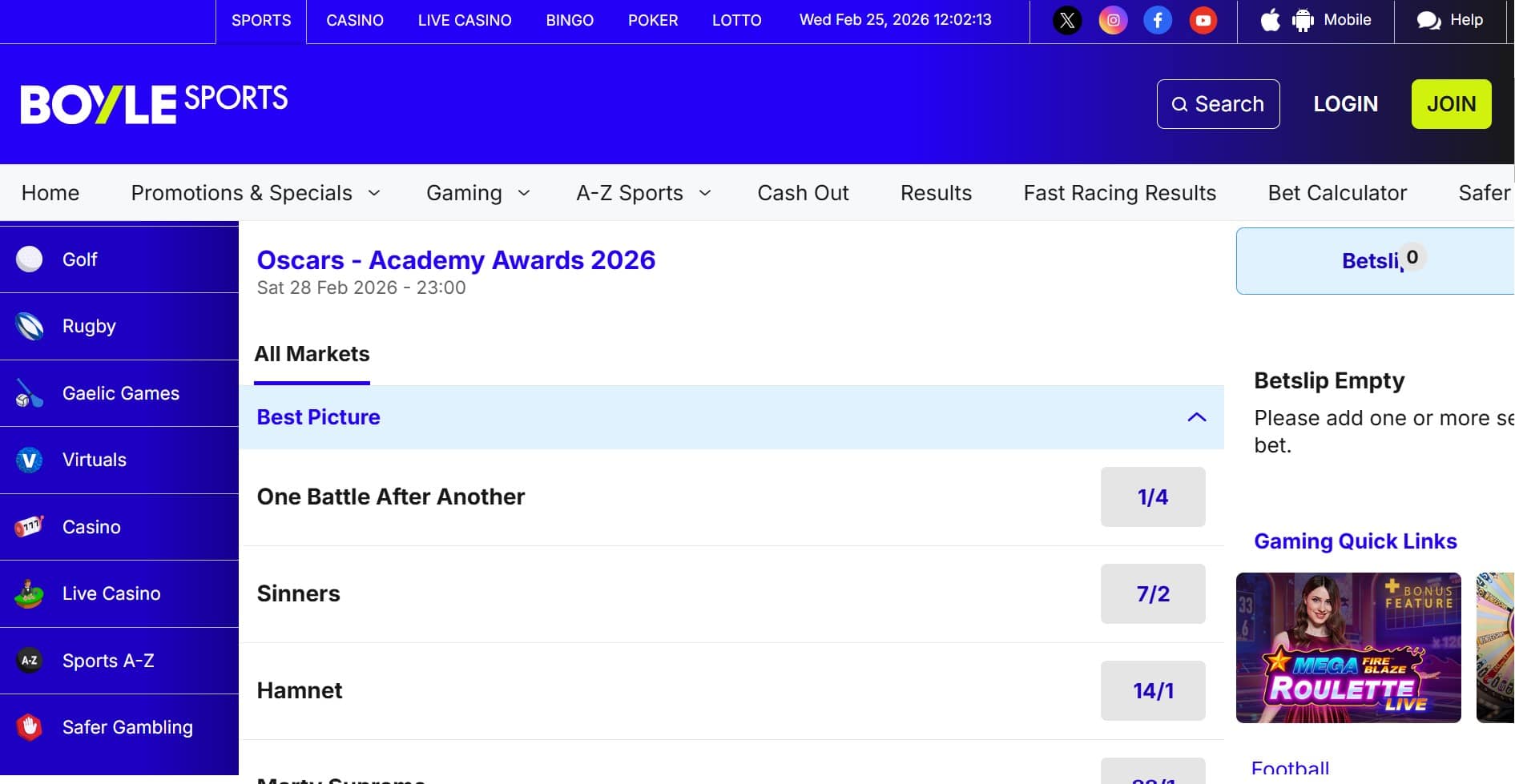Switch to the CASINO top tab
This screenshot has height=784, width=1515.
pos(354,20)
